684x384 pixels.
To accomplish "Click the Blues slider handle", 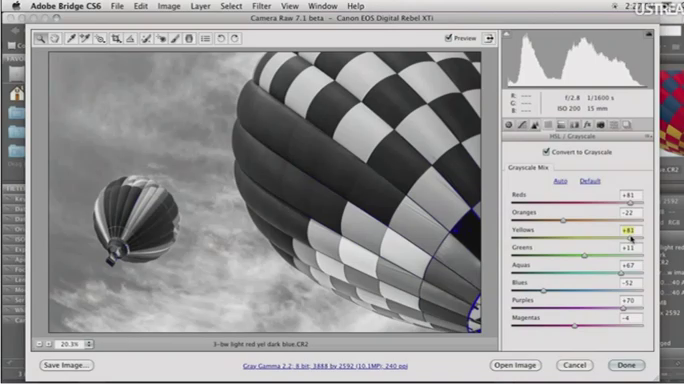I will [544, 291].
